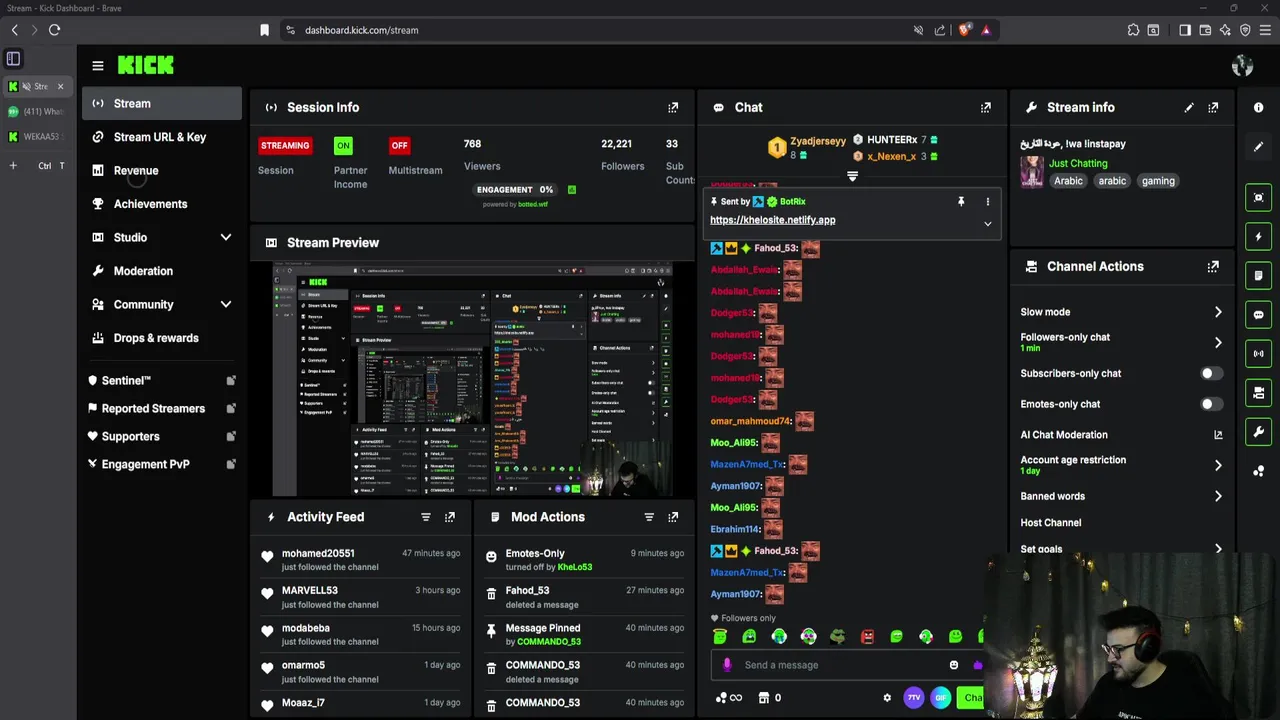Expand Account age restriction options
The width and height of the screenshot is (1280, 720).
coord(1218,465)
